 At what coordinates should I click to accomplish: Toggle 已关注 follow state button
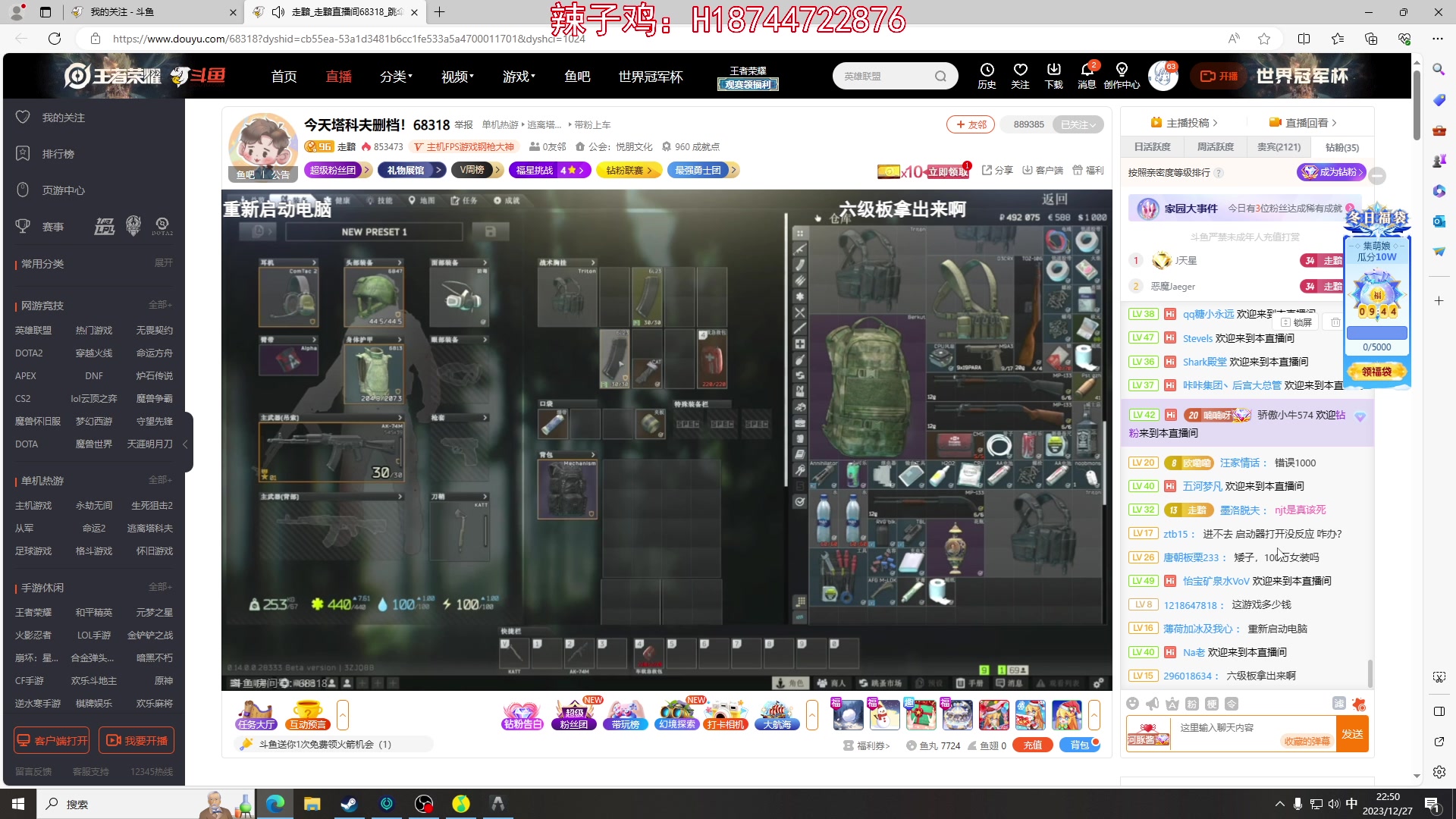pos(1078,124)
